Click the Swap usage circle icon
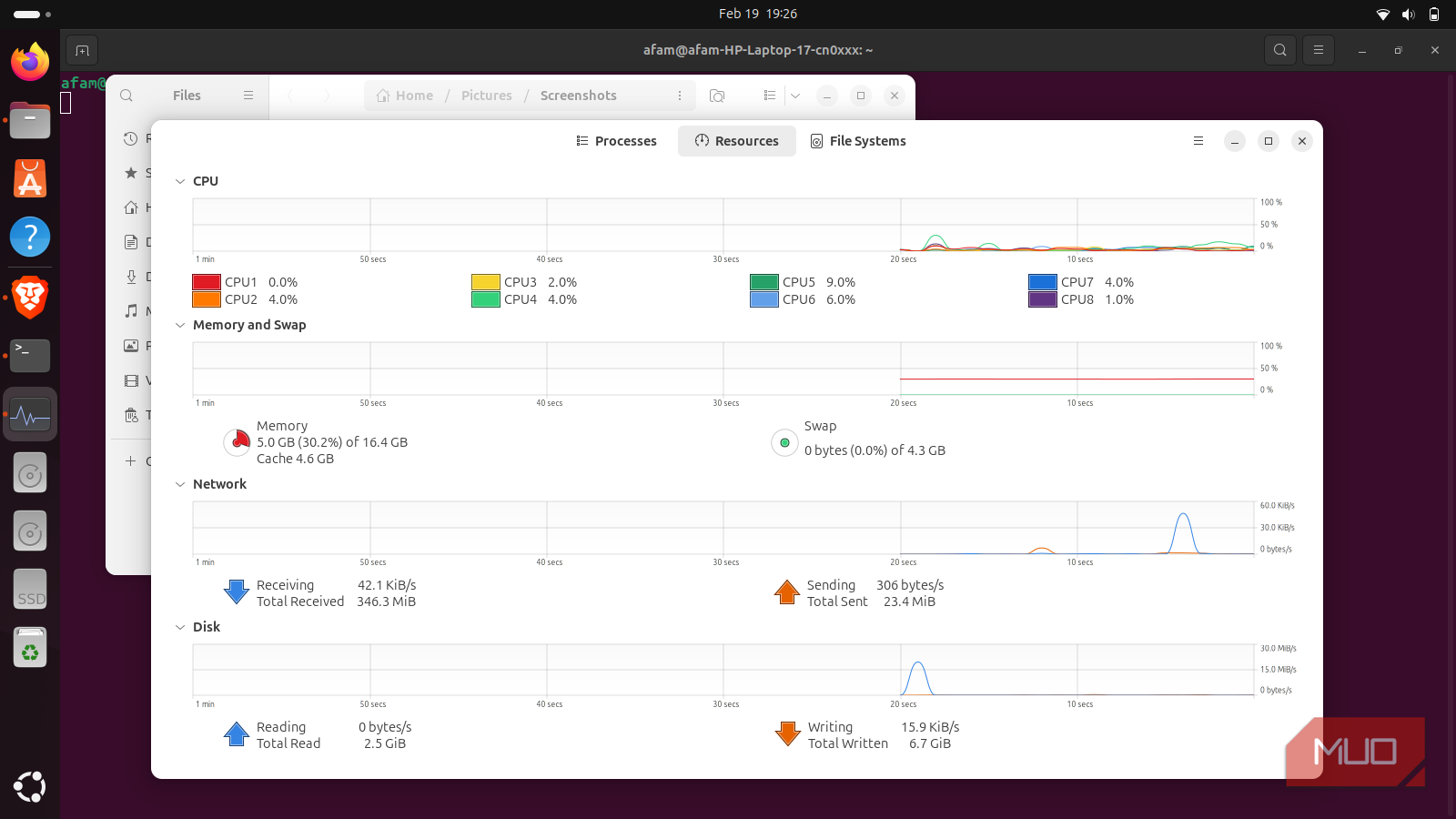1456x819 pixels. [784, 443]
